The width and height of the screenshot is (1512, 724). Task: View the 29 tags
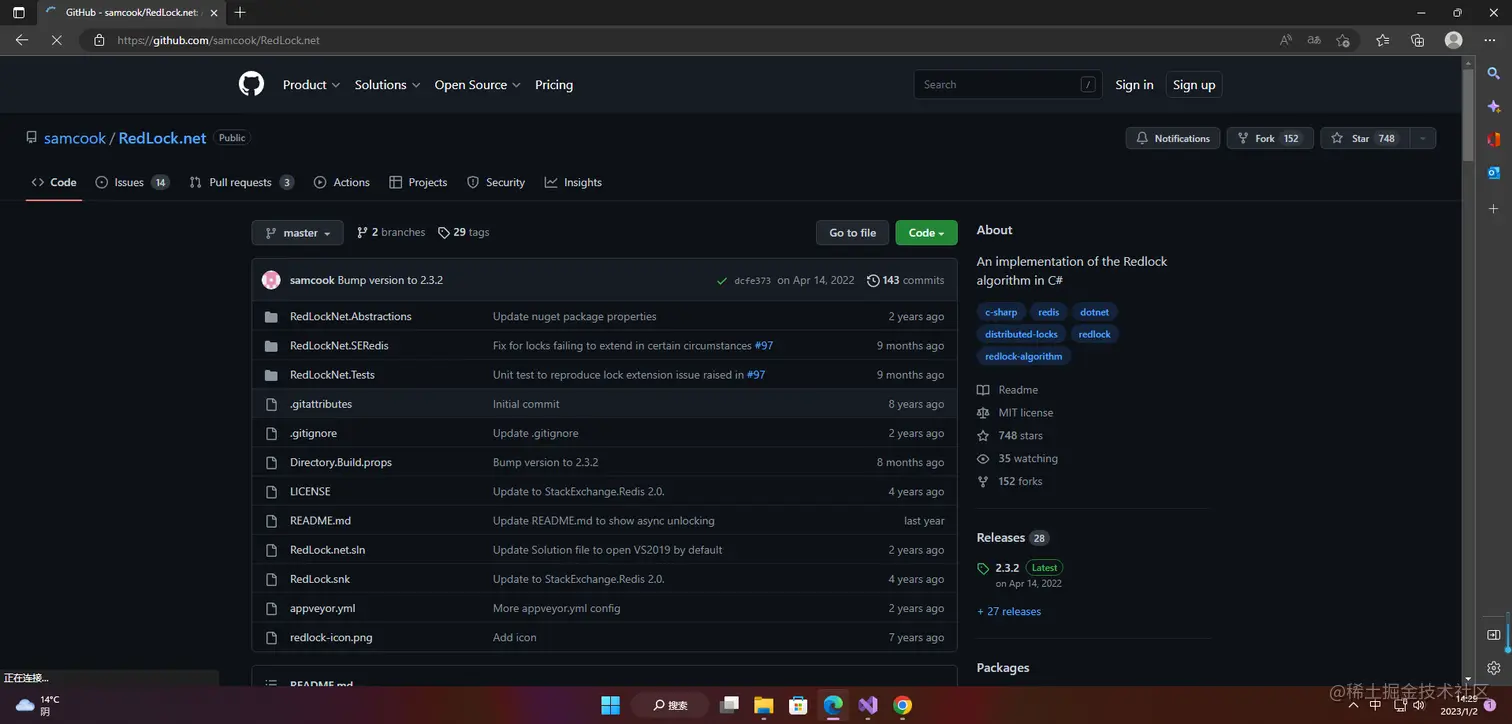[x=463, y=232]
